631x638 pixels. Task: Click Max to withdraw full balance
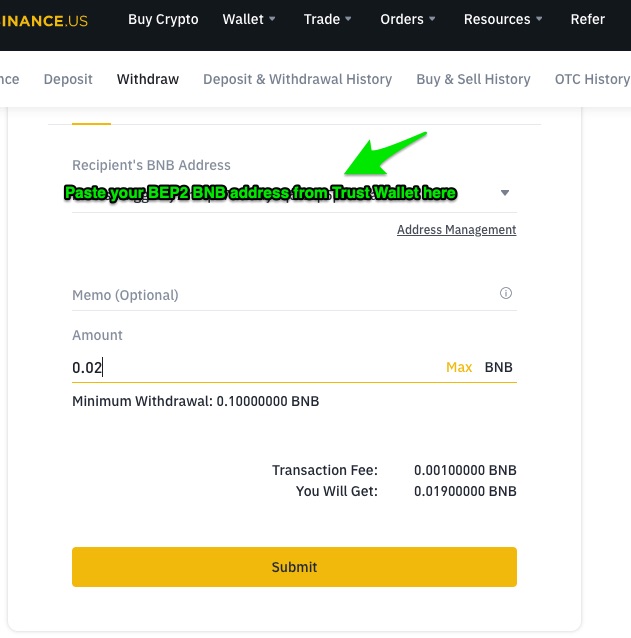click(459, 367)
